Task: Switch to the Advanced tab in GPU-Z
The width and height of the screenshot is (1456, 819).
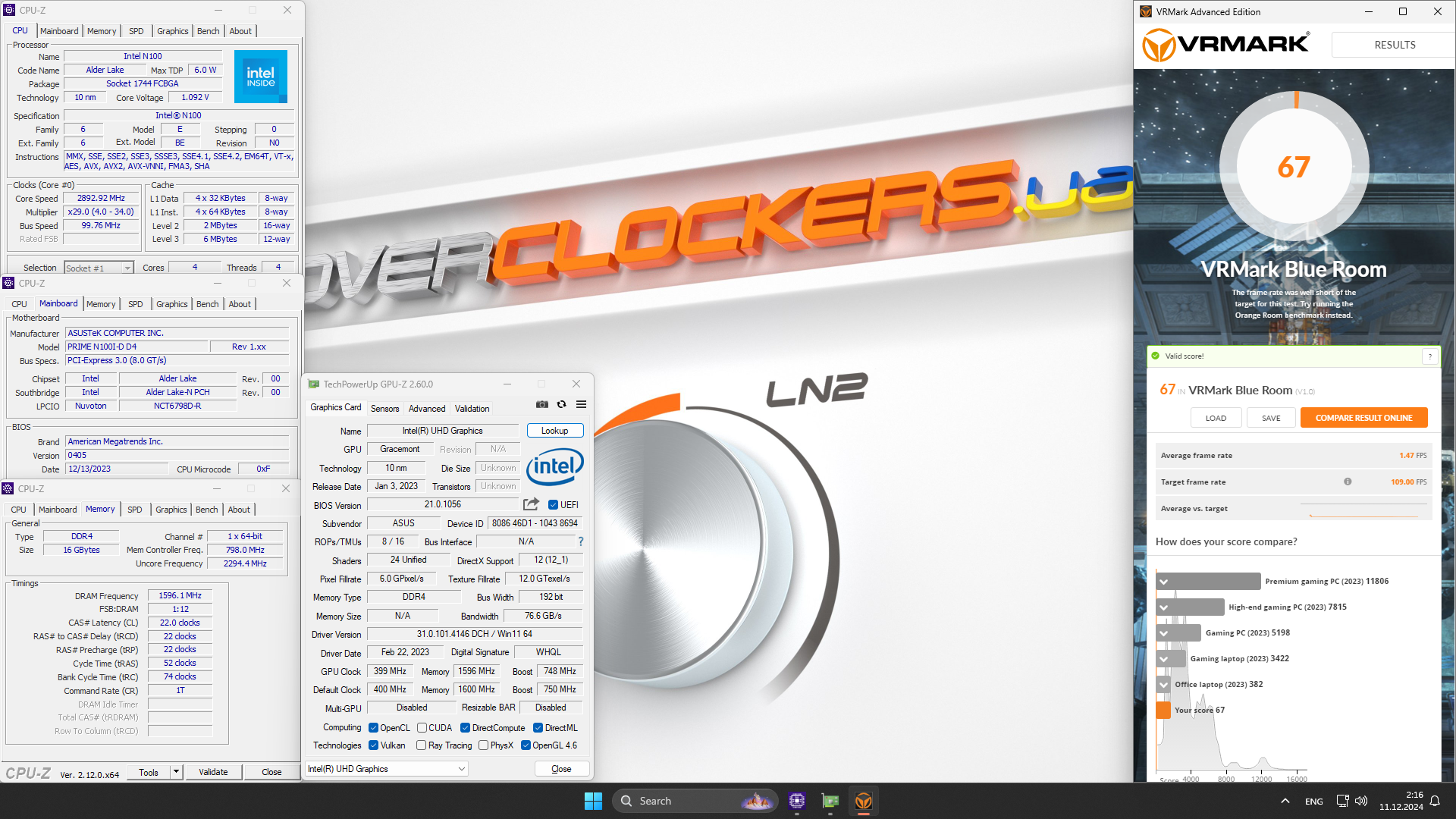Action: point(427,408)
